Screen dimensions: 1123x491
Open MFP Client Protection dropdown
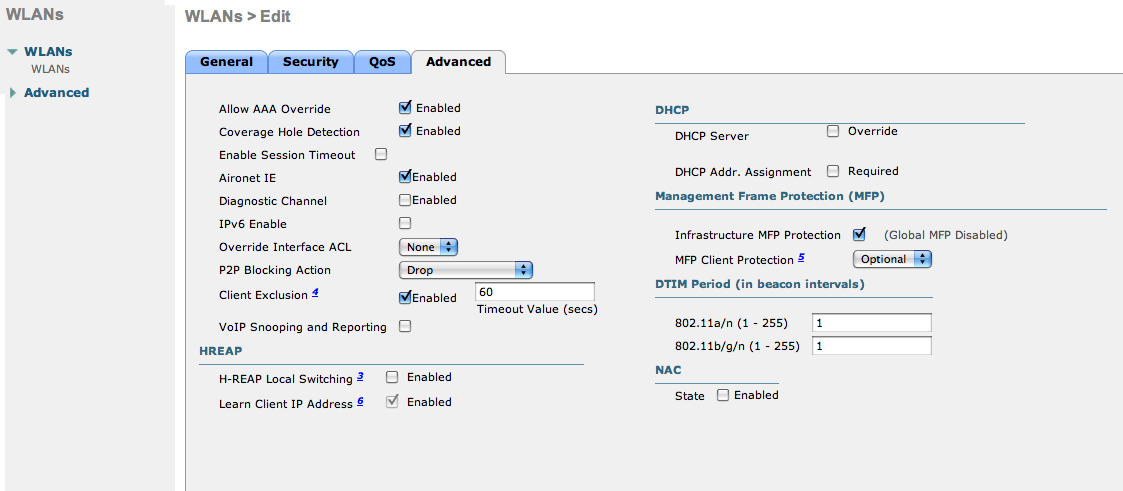[891, 259]
